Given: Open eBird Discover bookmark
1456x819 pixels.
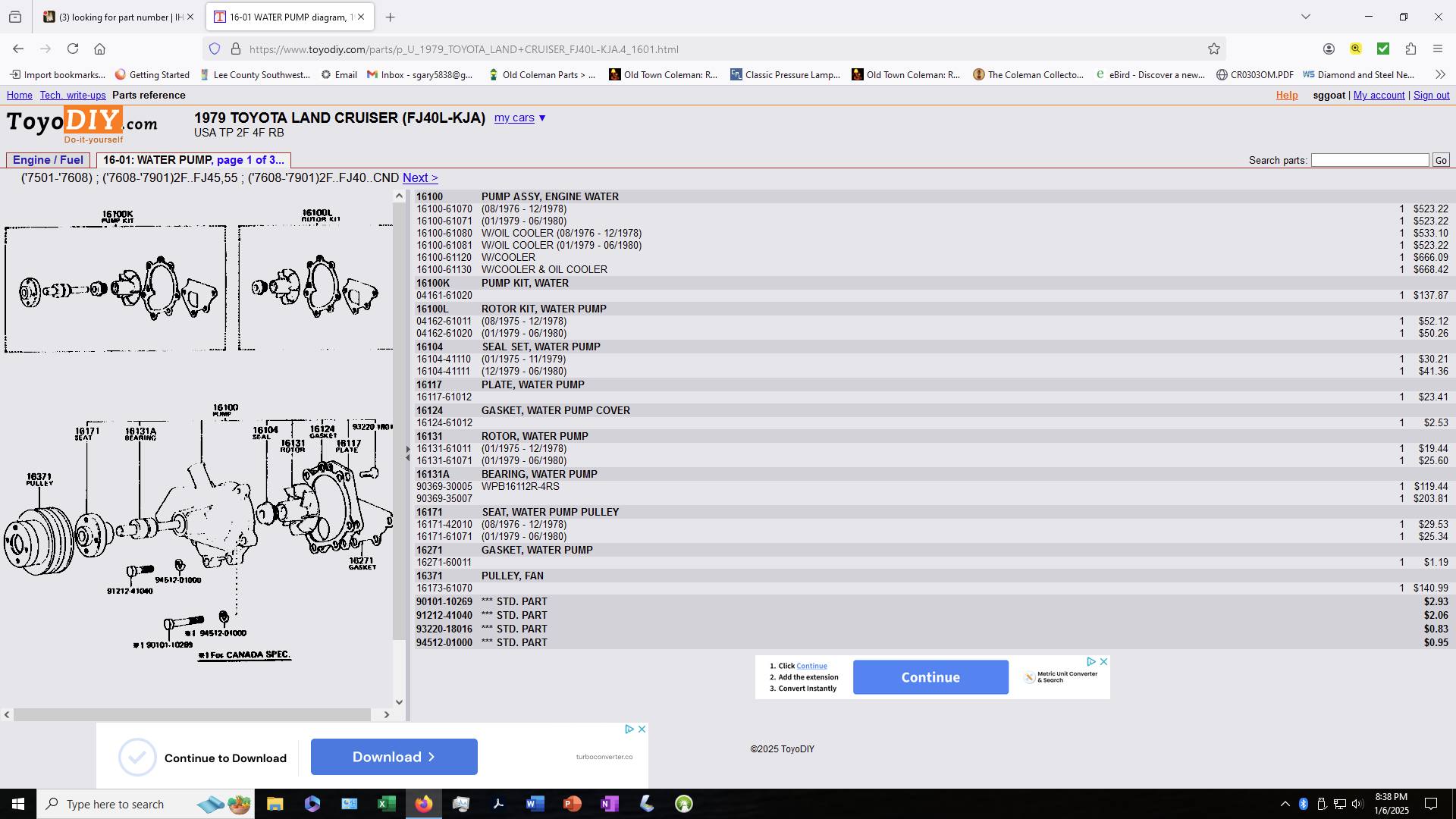Looking at the screenshot, I should pos(1150,74).
